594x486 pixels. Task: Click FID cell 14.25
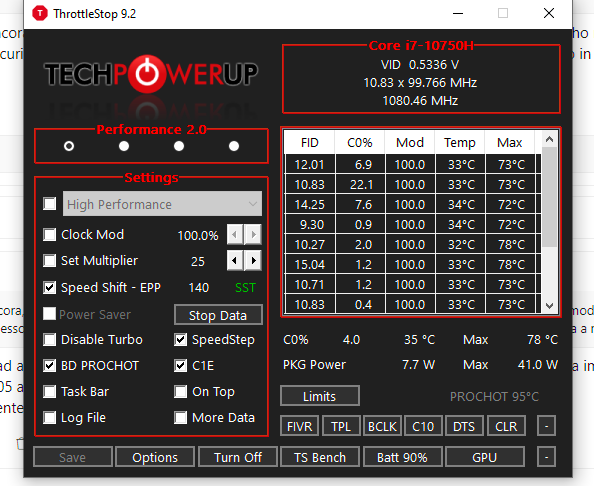[x=310, y=205]
